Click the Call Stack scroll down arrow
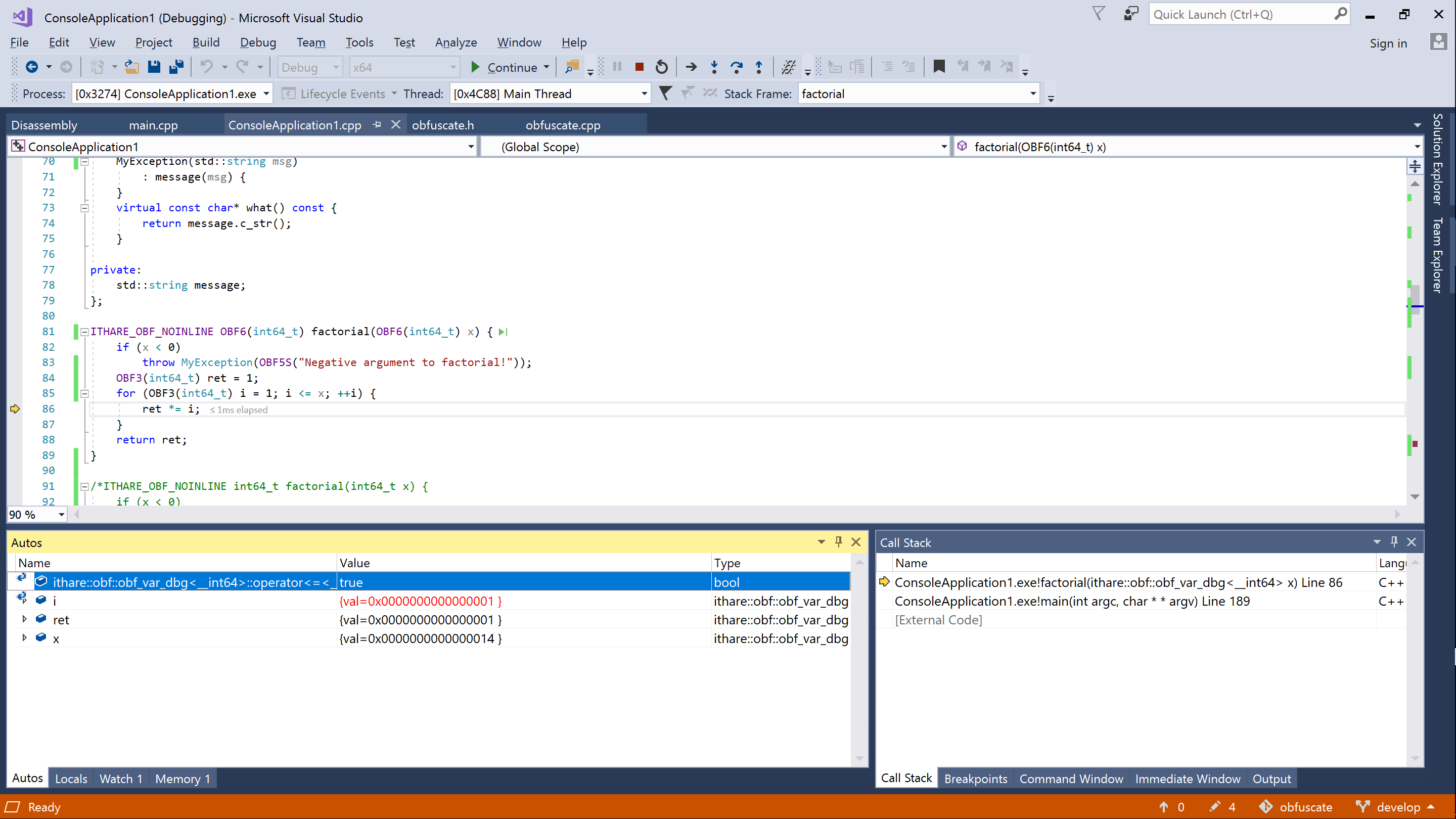1456x819 pixels. pos(1415,758)
